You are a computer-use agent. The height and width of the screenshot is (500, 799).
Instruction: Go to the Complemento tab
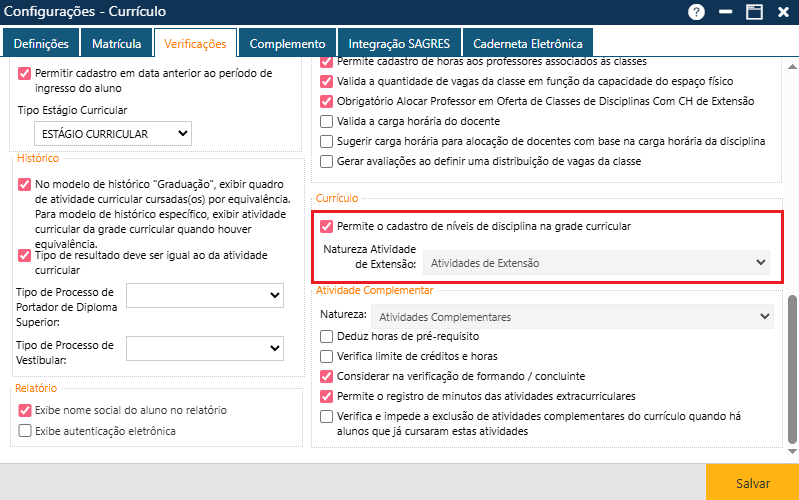[287, 44]
